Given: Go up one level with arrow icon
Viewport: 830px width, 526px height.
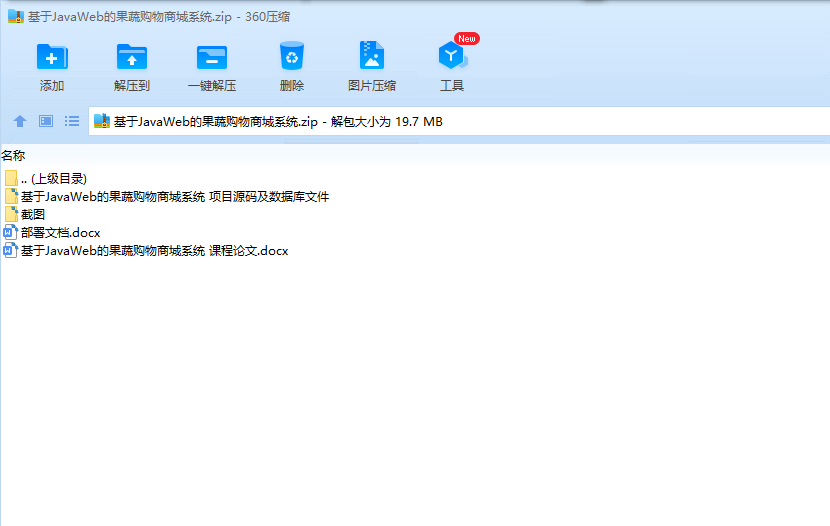Looking at the screenshot, I should [x=20, y=121].
